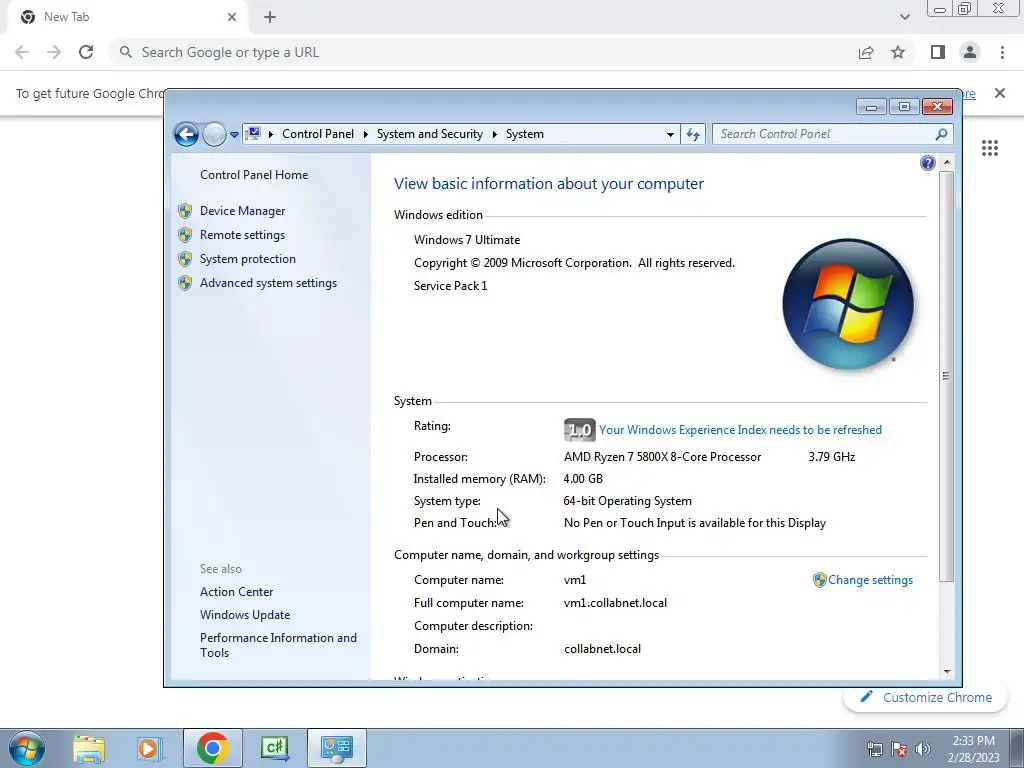This screenshot has height=768, width=1024.
Task: Expand arrow after System and Security breadcrumb
Action: coord(494,135)
